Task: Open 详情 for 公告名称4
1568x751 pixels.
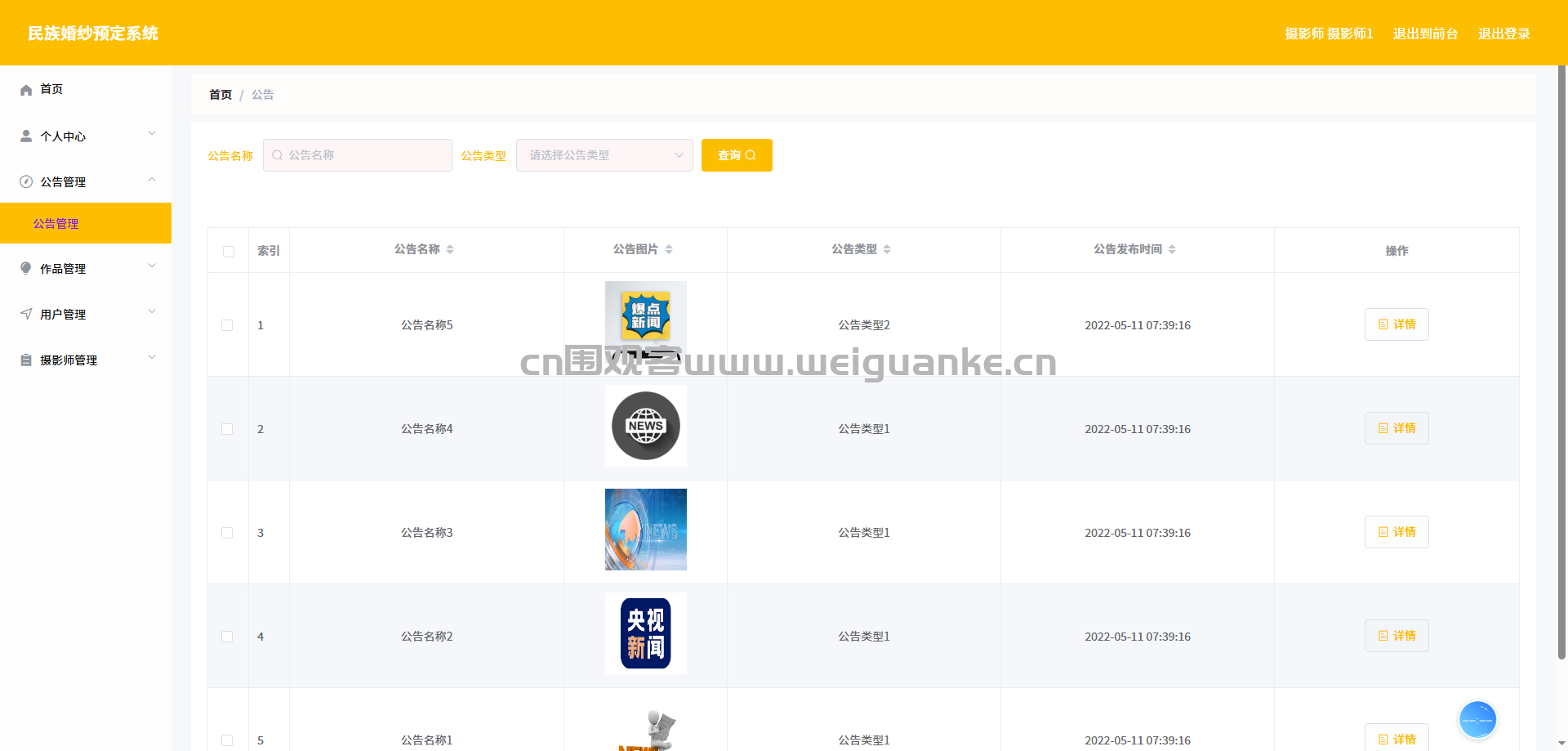Action: tap(1396, 428)
